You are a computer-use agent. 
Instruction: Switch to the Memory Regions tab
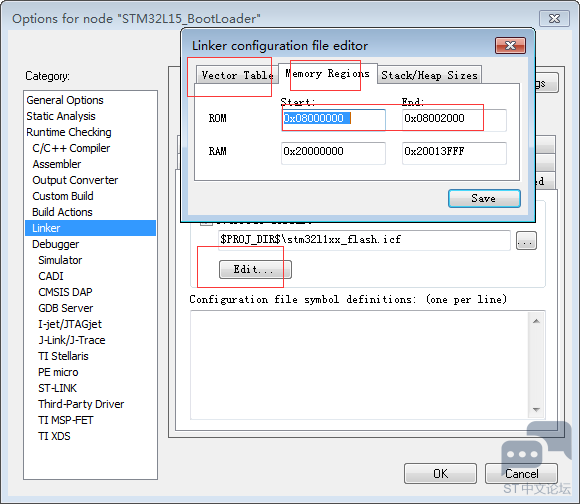pos(327,74)
